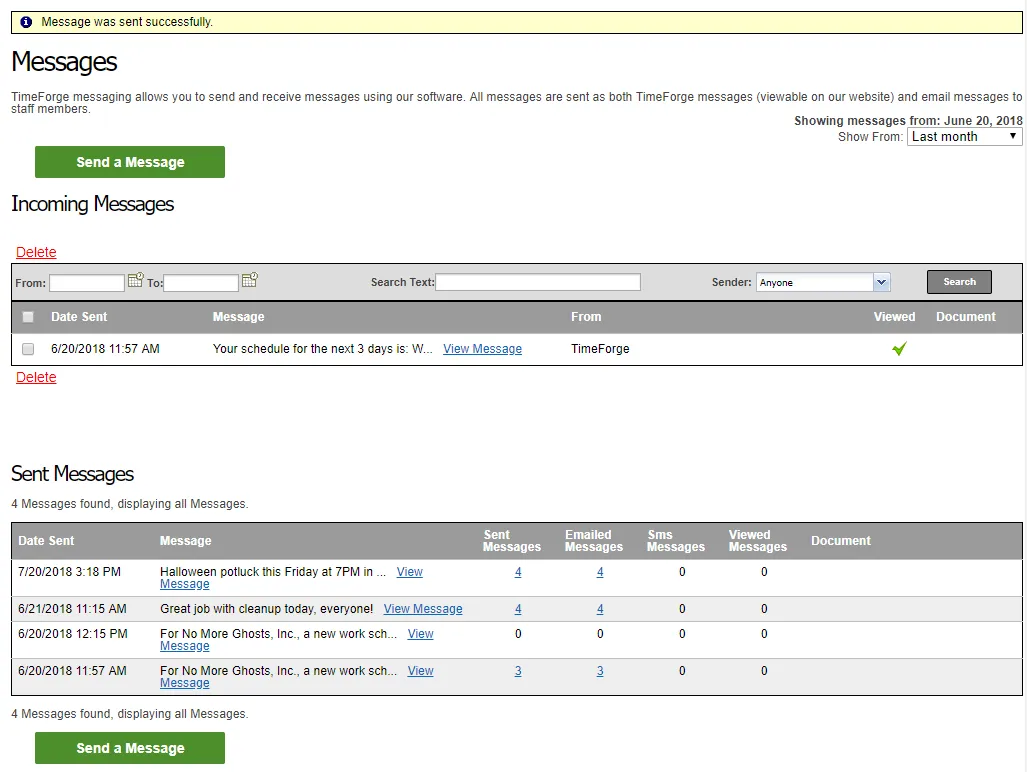Image resolution: width=1027 pixels, height=772 pixels.
Task: View the 6/20/2018 11:57 AM sent message
Action: click(420, 671)
